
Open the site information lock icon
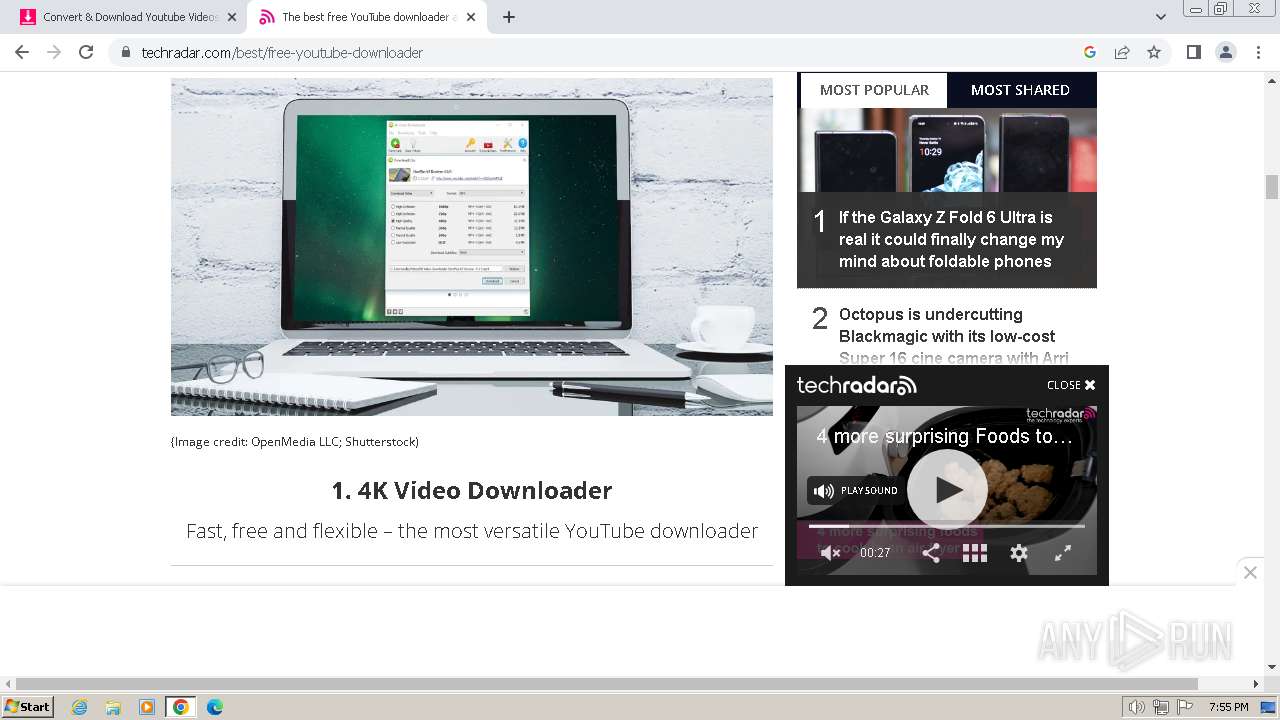126,52
